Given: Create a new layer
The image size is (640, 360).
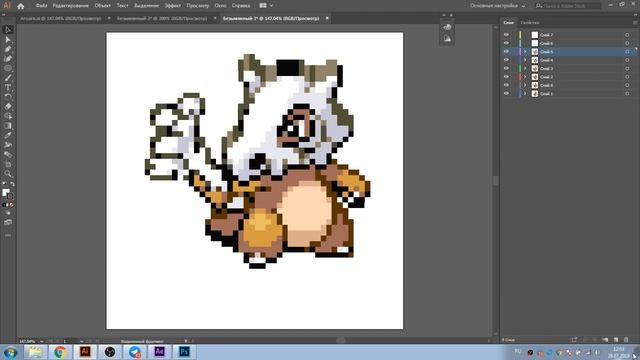Looking at the screenshot, I should click(616, 340).
